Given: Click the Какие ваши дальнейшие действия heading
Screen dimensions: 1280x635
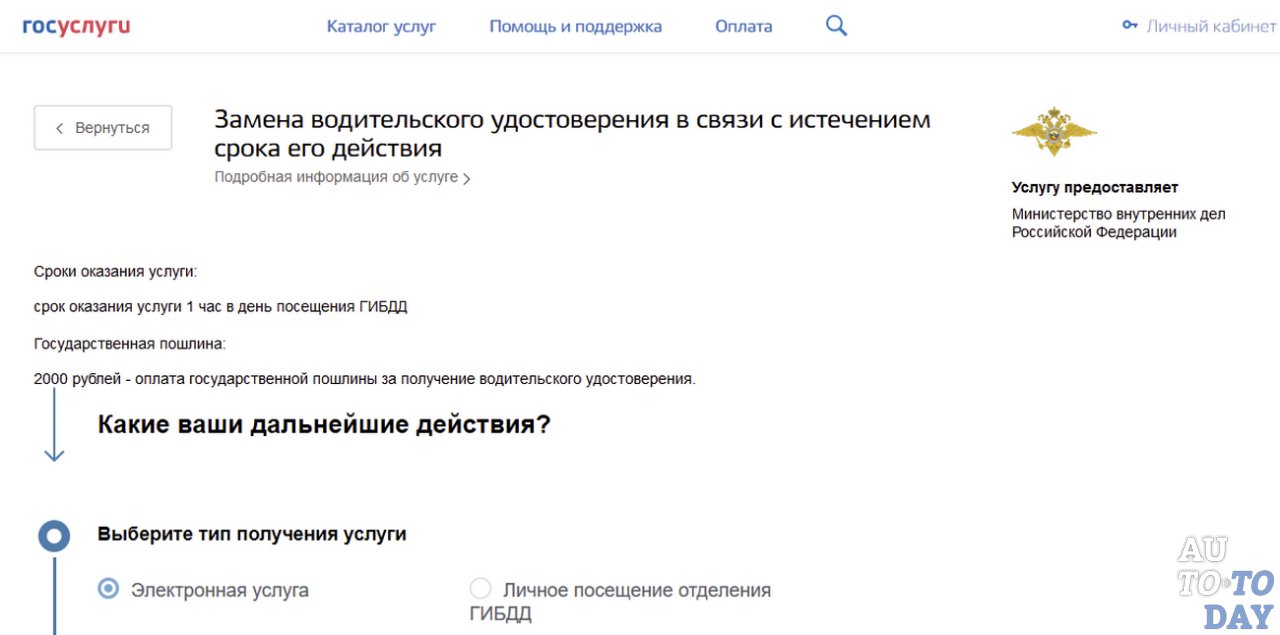Looking at the screenshot, I should [324, 424].
